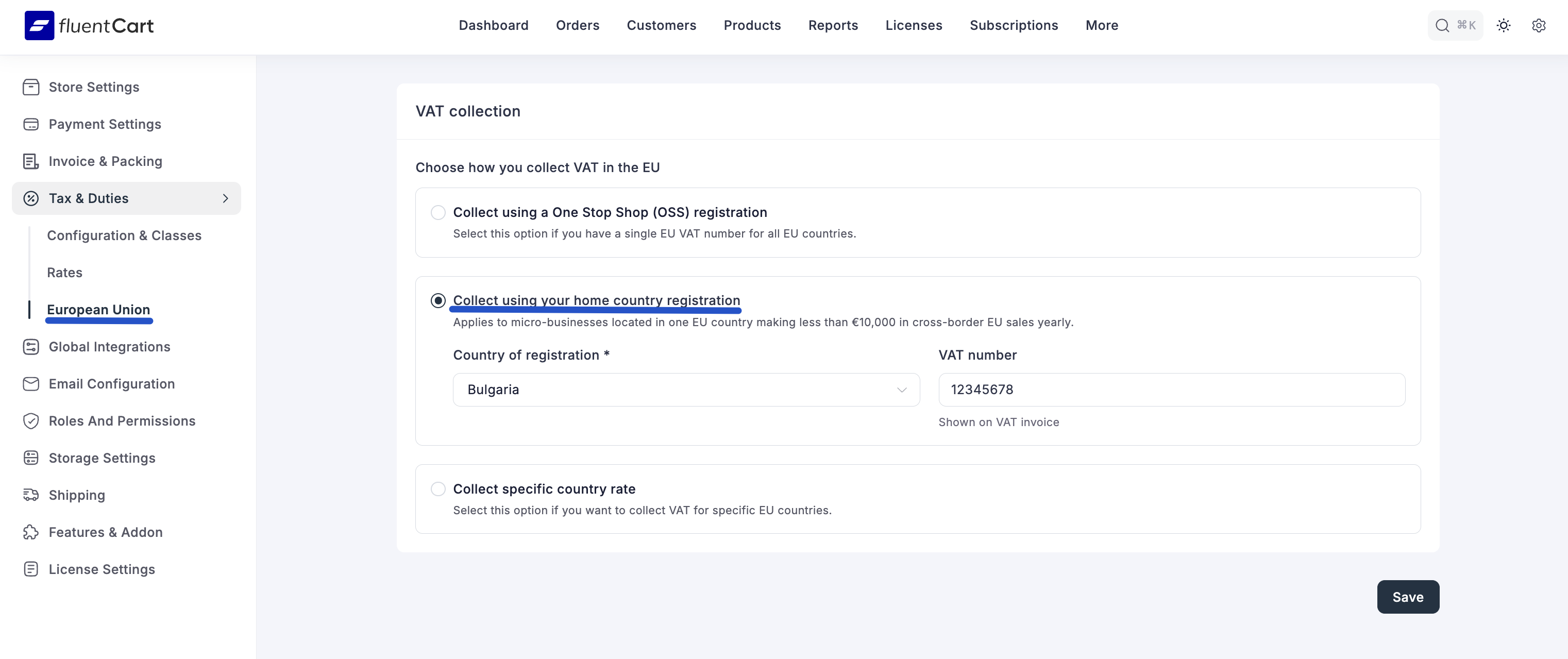
Task: Open Payment Settings from the sidebar
Action: click(105, 124)
